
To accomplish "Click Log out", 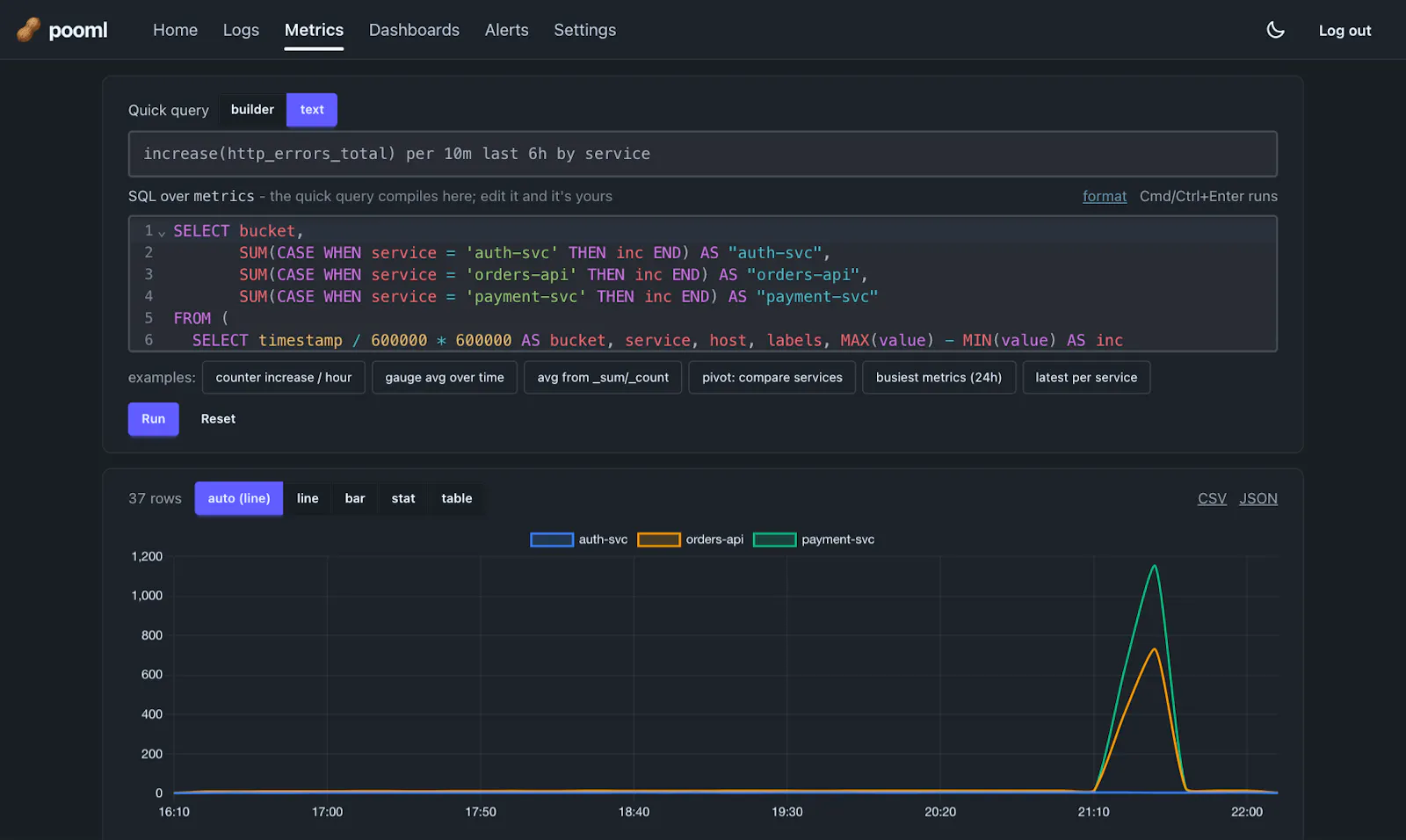I will 1344,31.
